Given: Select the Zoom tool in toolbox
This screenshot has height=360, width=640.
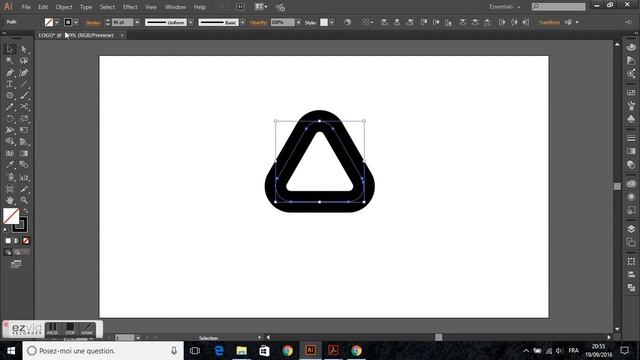Looking at the screenshot, I should (24, 200).
